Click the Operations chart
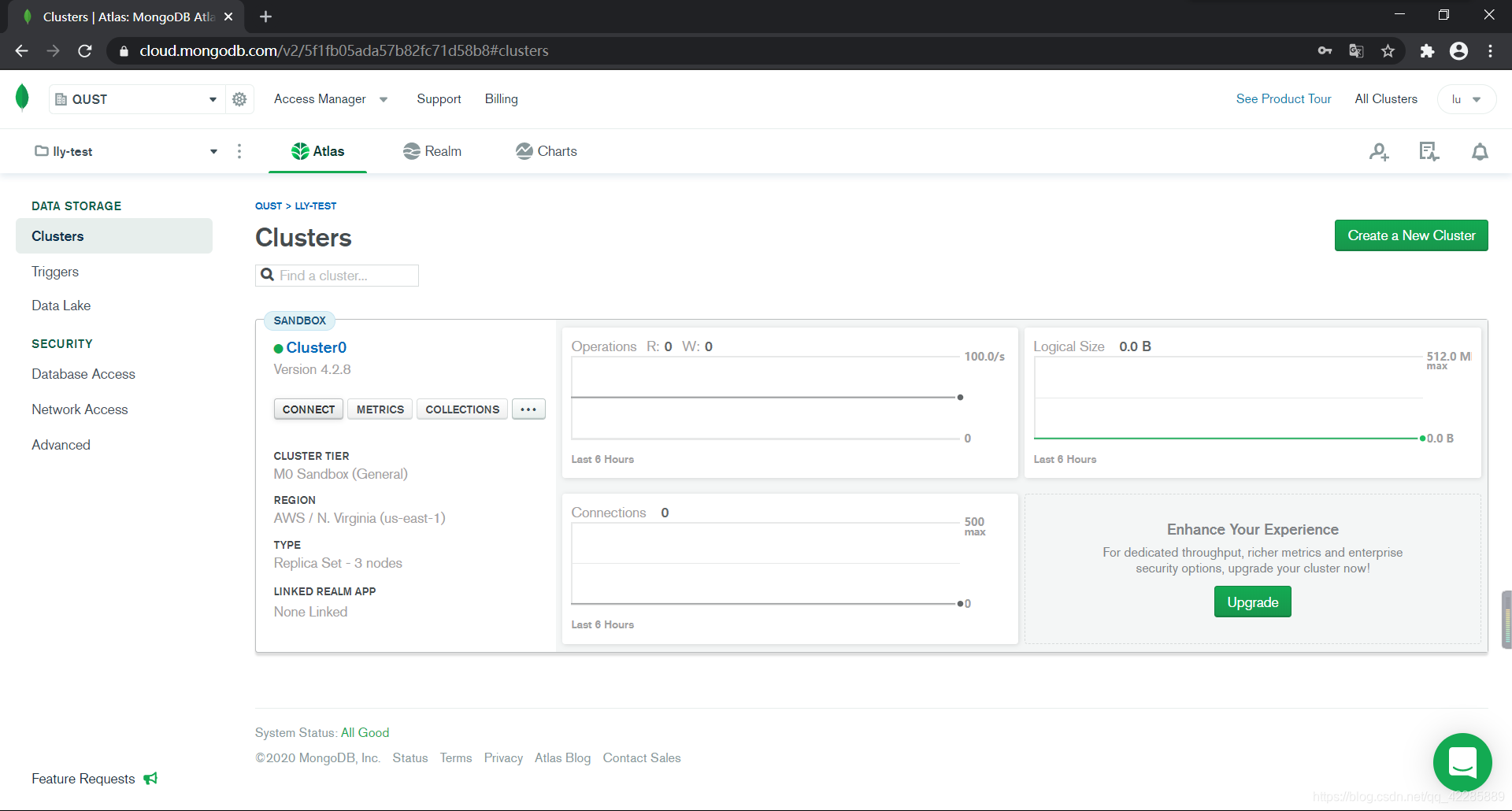Screen dimensions: 1512x811 pos(790,402)
